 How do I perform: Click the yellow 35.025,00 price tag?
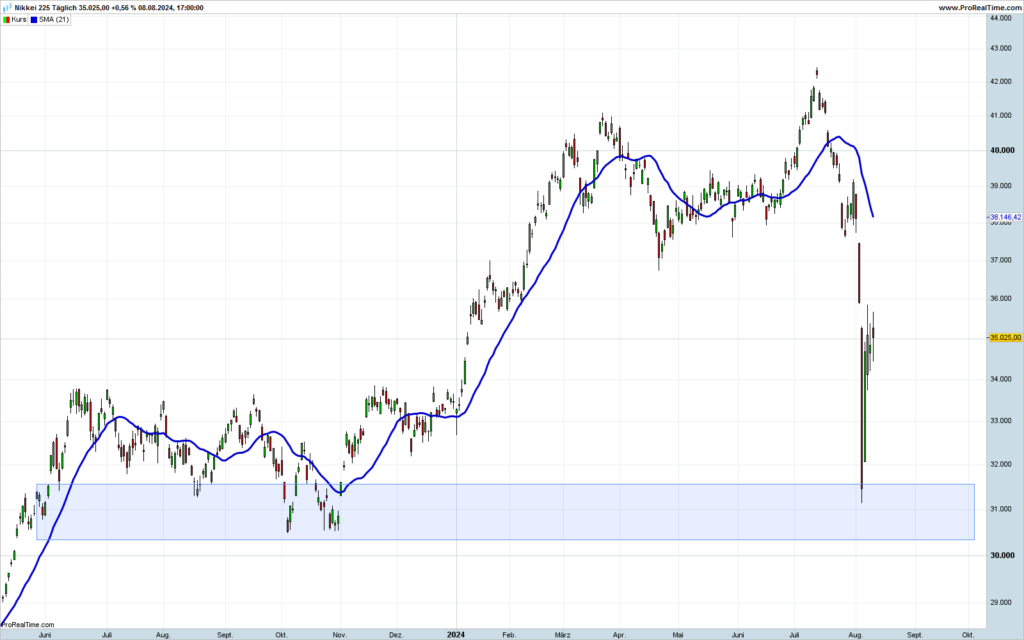1005,338
